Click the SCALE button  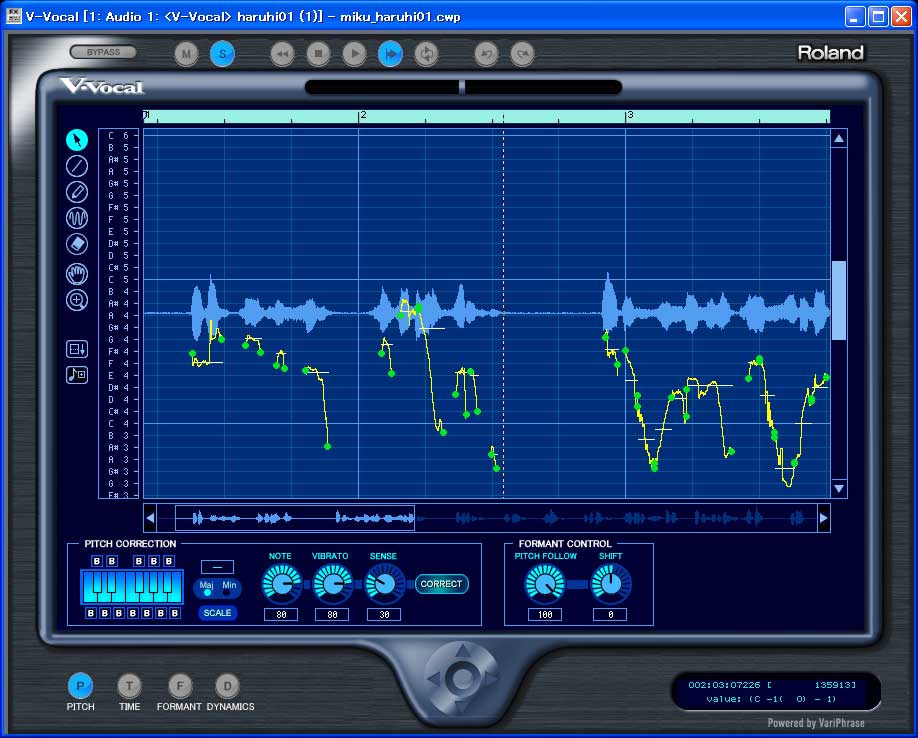[x=217, y=613]
